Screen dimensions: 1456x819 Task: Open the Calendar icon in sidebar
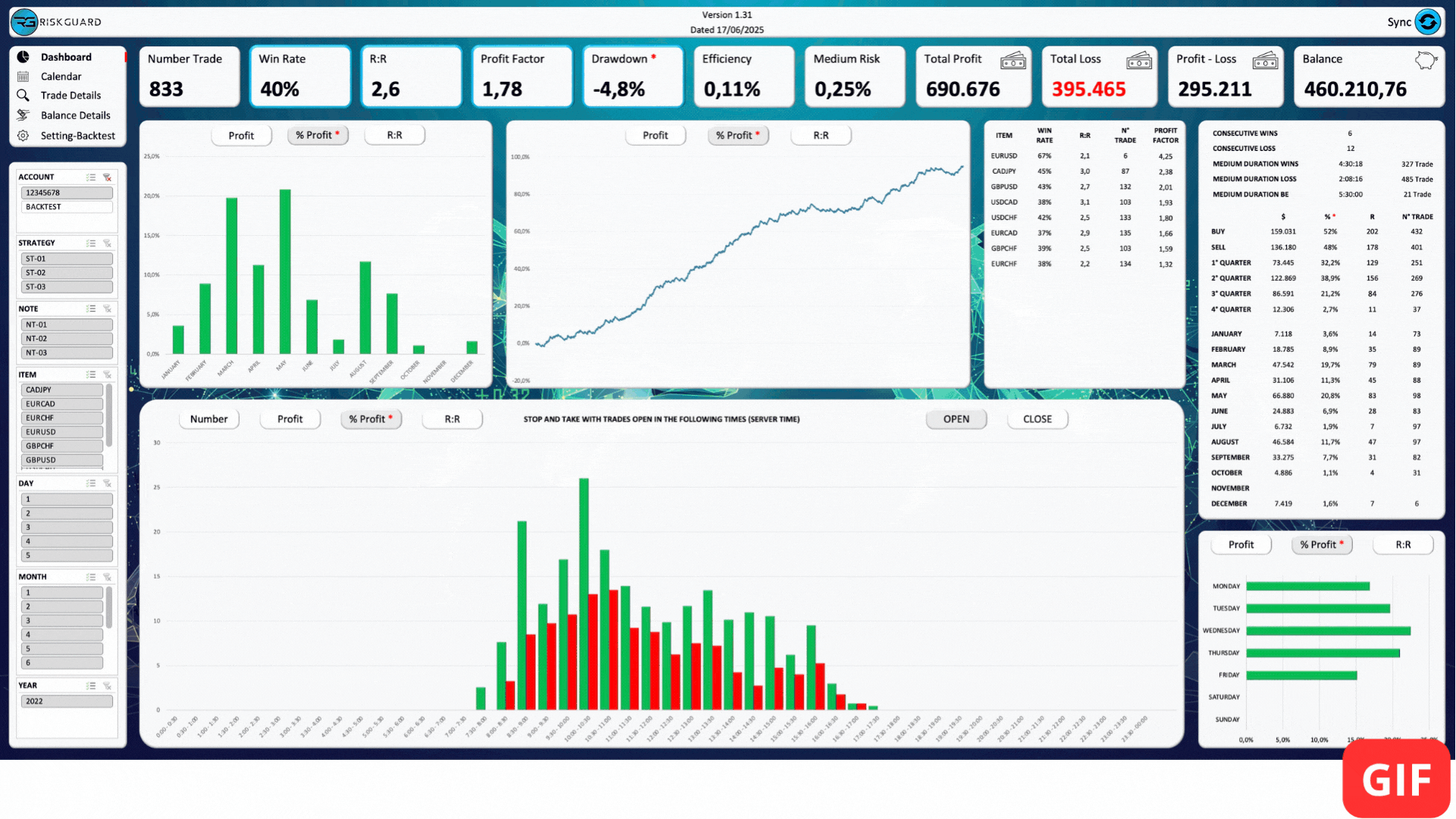(24, 77)
